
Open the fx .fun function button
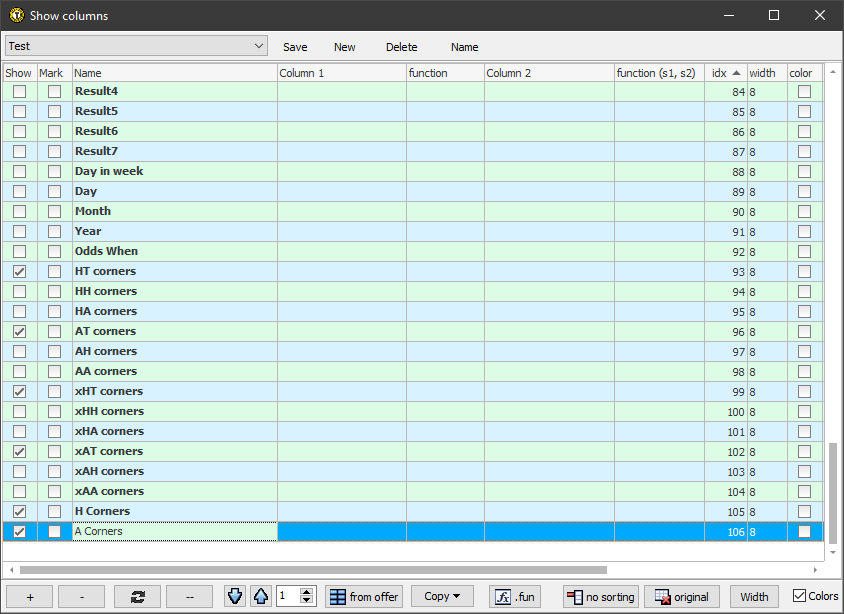pyautogui.click(x=514, y=597)
